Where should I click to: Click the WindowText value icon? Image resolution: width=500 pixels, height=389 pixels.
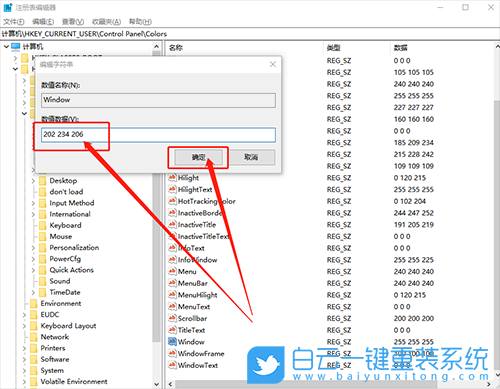coord(172,365)
